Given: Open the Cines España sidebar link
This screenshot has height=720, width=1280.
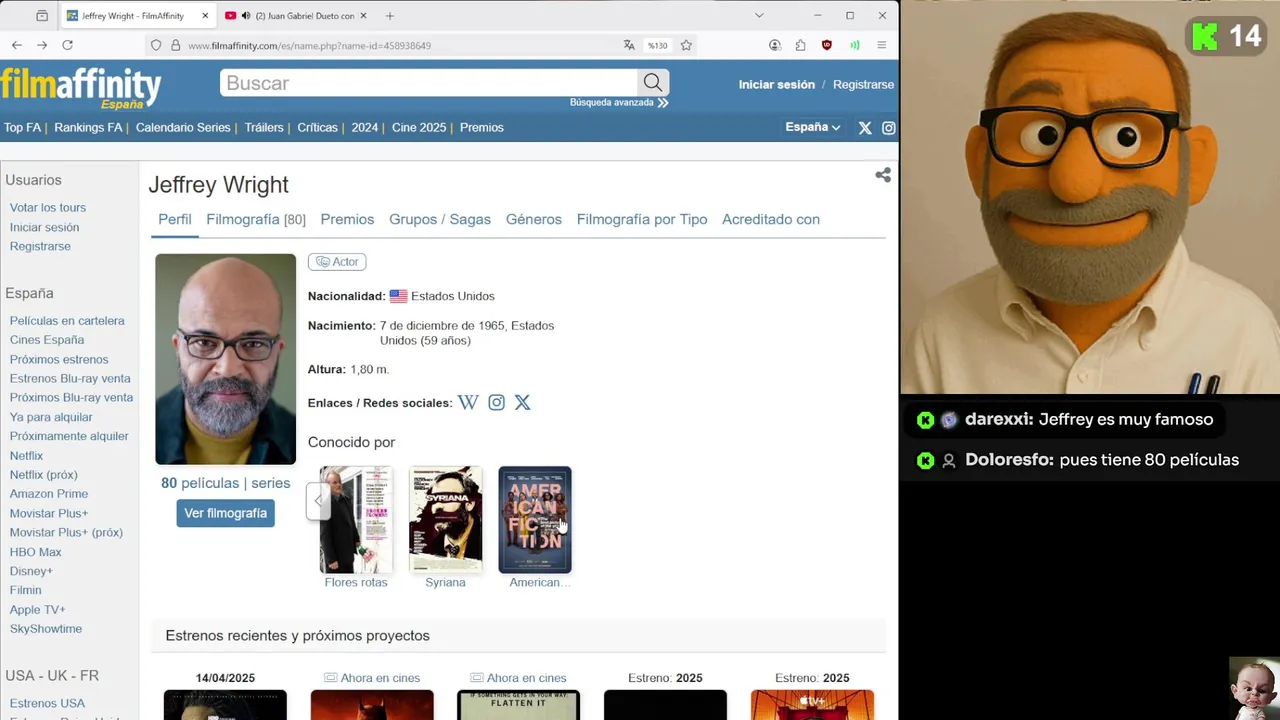Looking at the screenshot, I should point(47,340).
